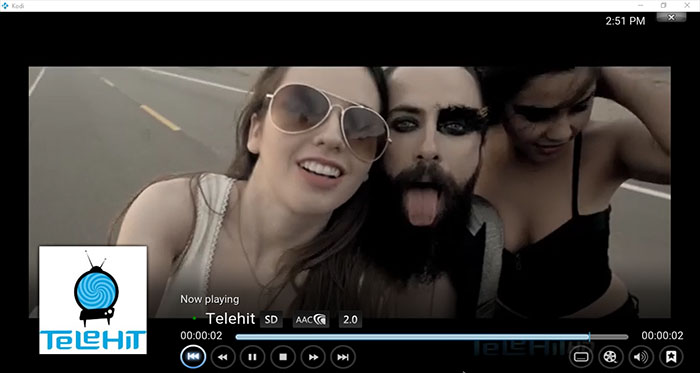Click the AAC audio codec badge
Viewport: 700px width, 373px height.
click(x=311, y=319)
